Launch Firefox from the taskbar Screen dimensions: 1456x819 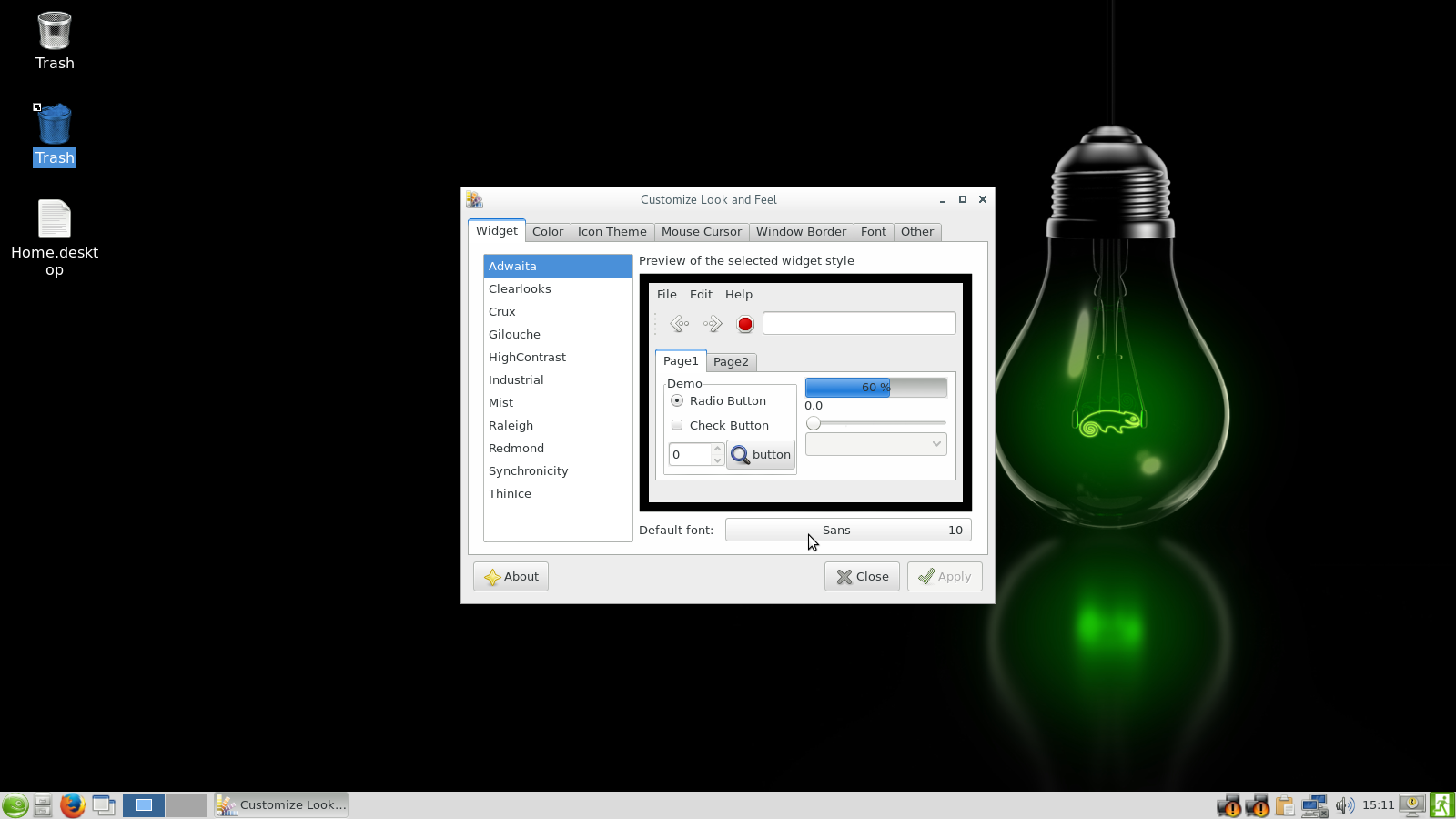72,805
